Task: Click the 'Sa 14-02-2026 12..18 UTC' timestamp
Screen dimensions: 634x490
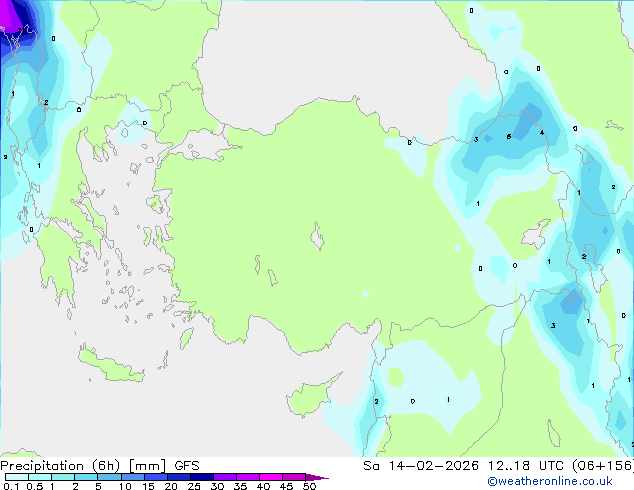Action: click(x=465, y=466)
